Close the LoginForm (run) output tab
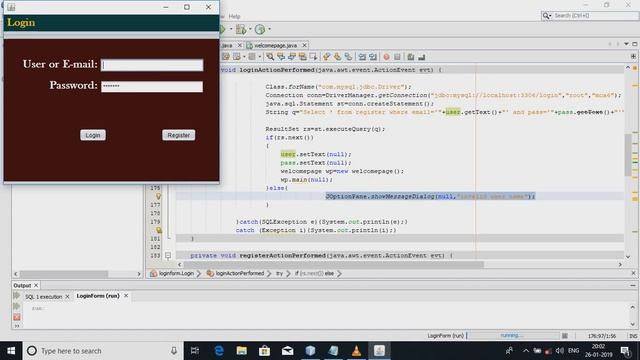 click(126, 296)
